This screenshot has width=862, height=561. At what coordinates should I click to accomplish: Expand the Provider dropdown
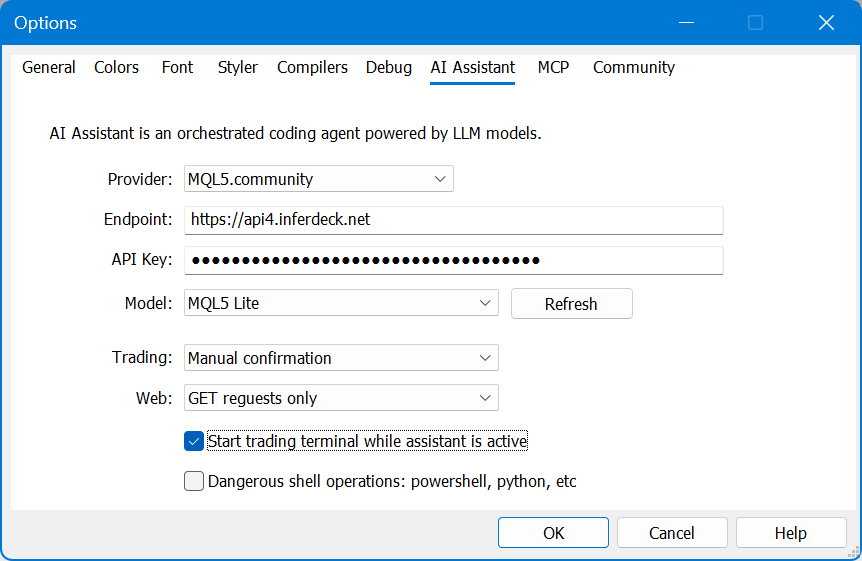pos(319,179)
